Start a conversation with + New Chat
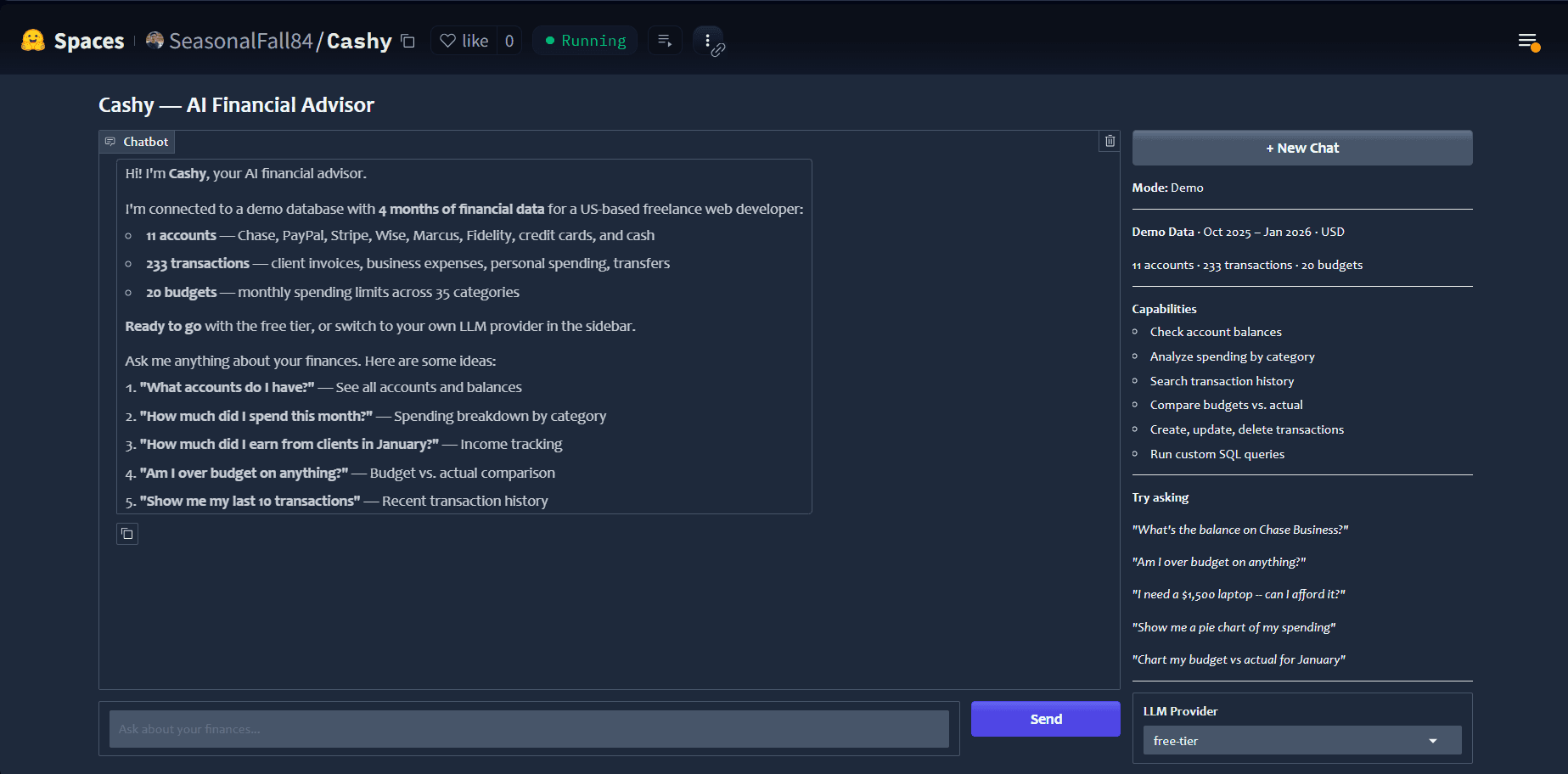The image size is (1568, 774). click(1301, 147)
